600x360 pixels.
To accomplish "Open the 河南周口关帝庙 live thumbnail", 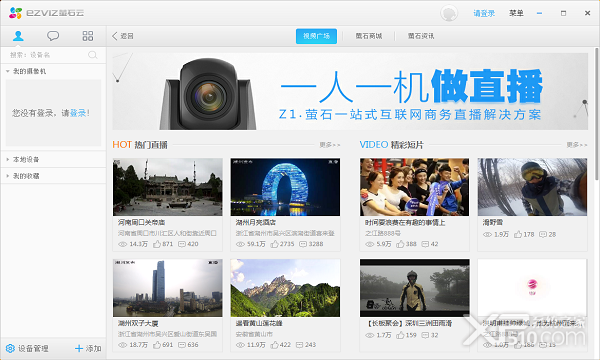I will pos(168,187).
